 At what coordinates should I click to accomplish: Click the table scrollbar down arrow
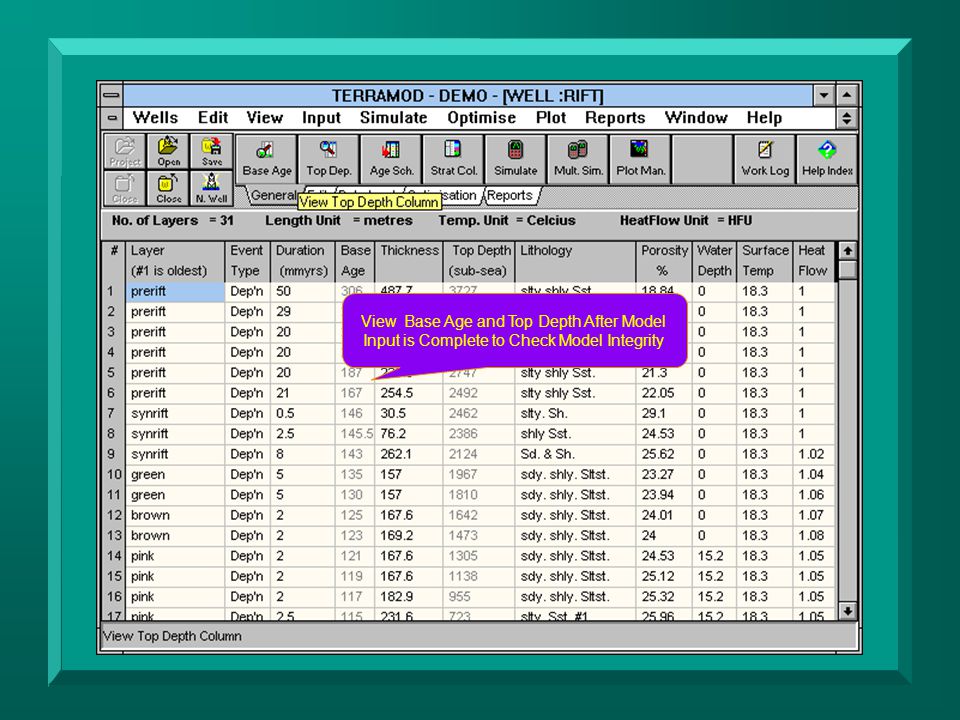tap(847, 610)
